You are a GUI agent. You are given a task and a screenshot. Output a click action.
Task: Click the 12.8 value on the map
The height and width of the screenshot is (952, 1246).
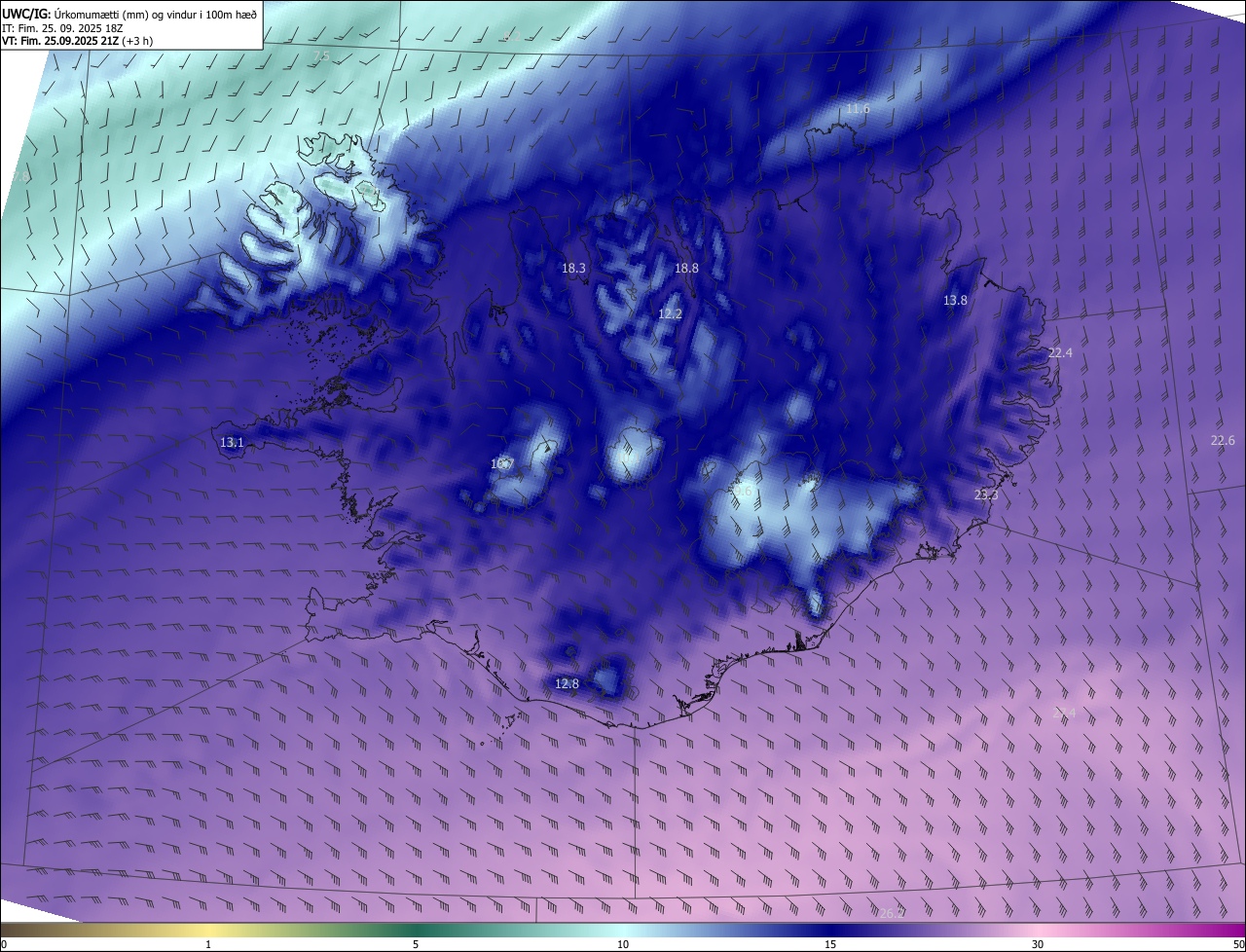567,684
